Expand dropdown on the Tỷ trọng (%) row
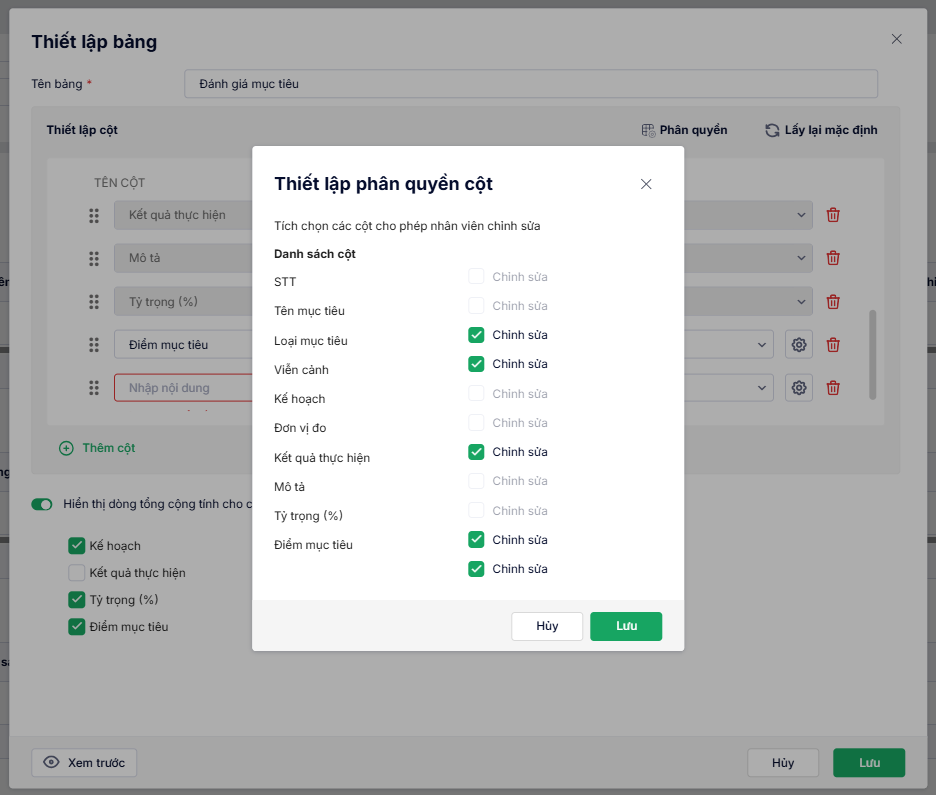Image resolution: width=936 pixels, height=795 pixels. click(x=802, y=301)
